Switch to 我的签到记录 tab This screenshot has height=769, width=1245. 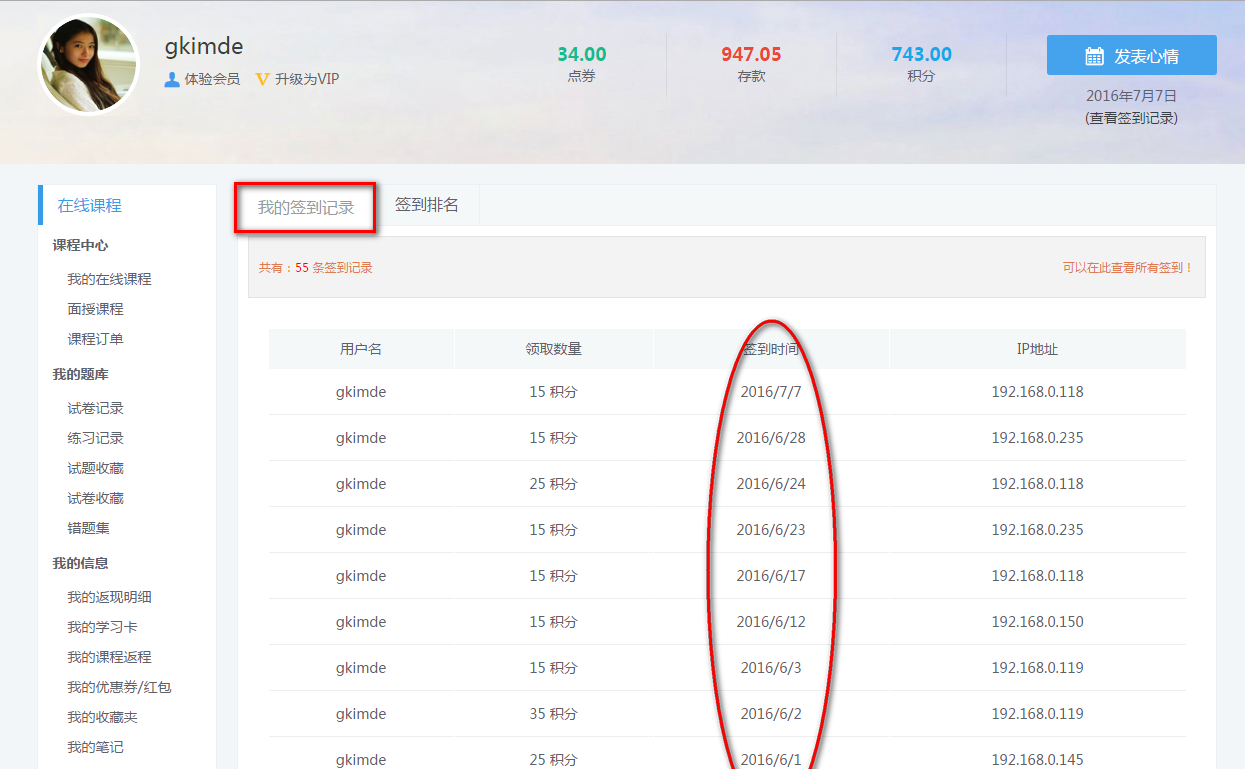coord(305,207)
